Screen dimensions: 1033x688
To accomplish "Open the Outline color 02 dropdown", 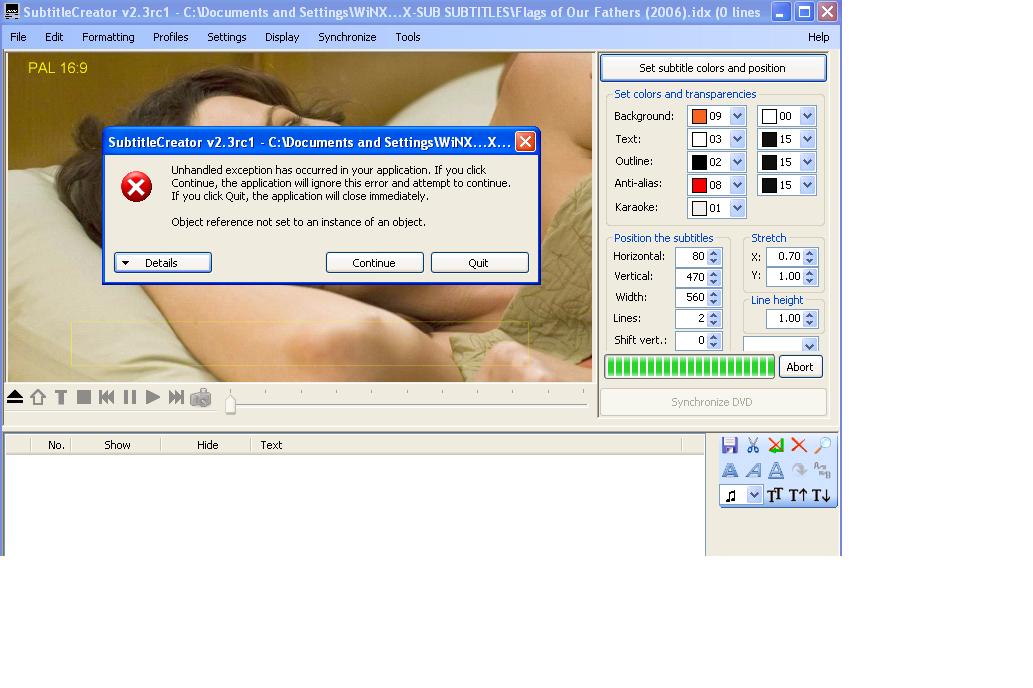I will point(737,162).
